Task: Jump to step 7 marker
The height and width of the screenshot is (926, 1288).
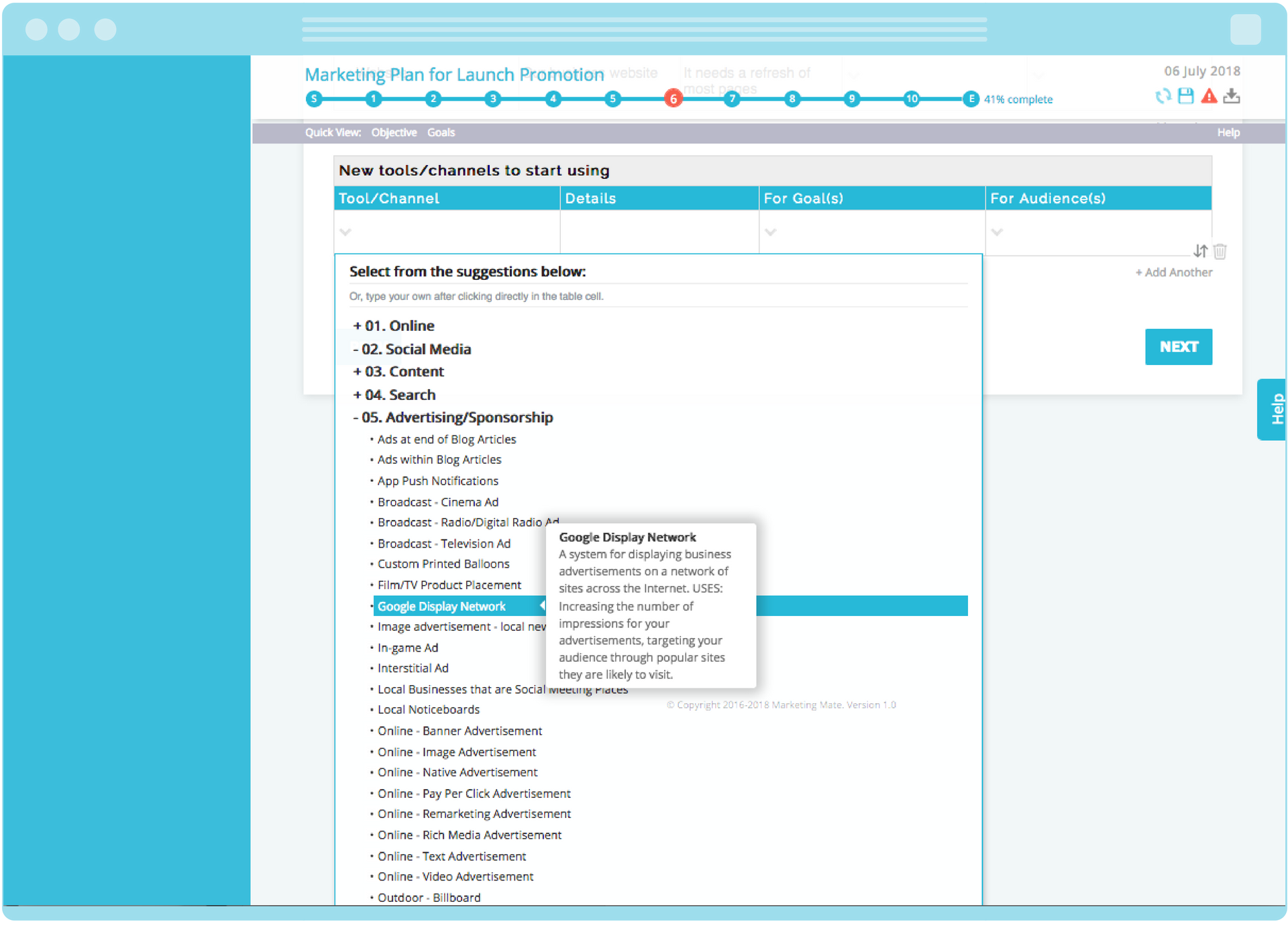Action: pos(733,99)
